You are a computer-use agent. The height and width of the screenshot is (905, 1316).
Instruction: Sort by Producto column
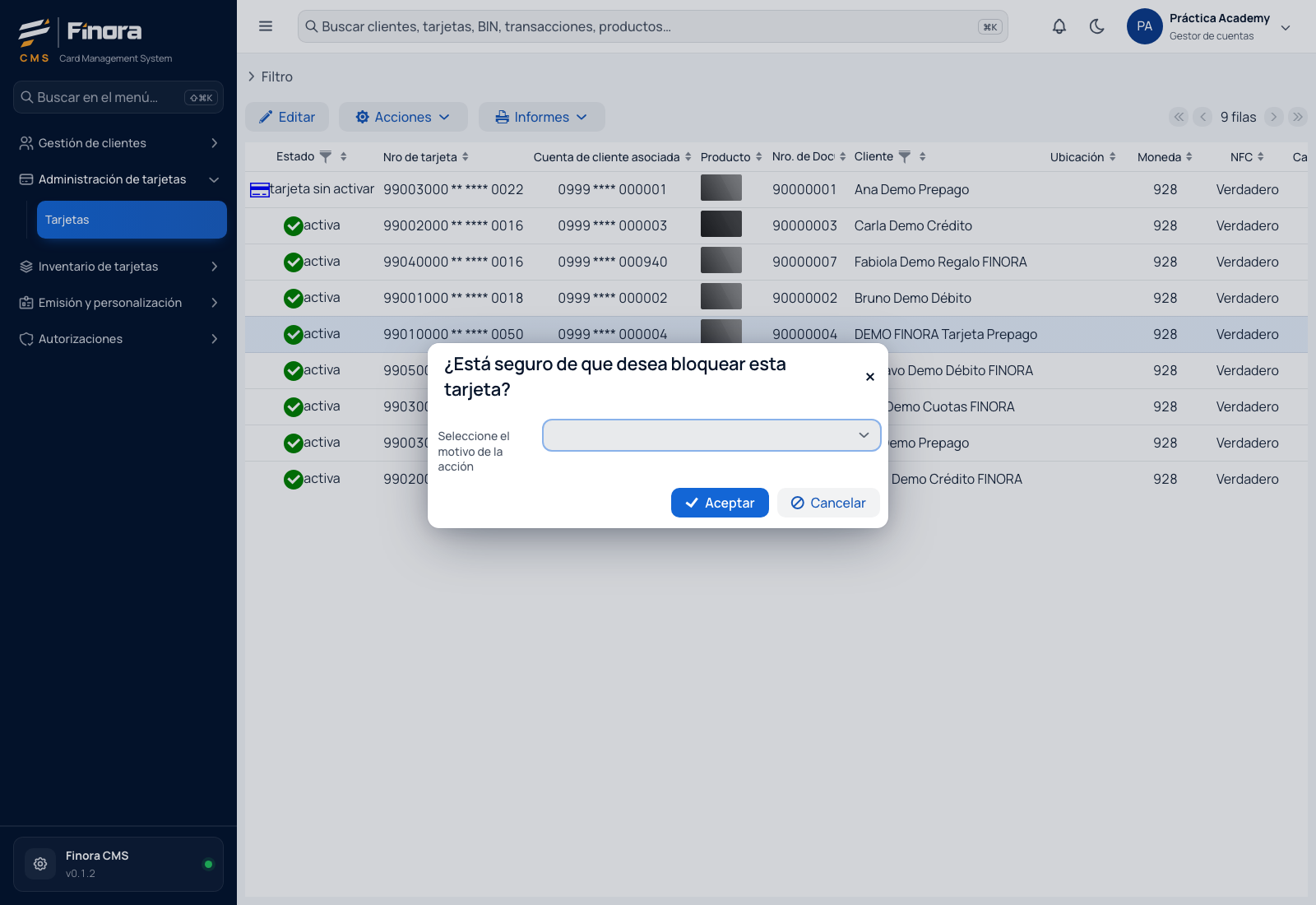click(759, 156)
